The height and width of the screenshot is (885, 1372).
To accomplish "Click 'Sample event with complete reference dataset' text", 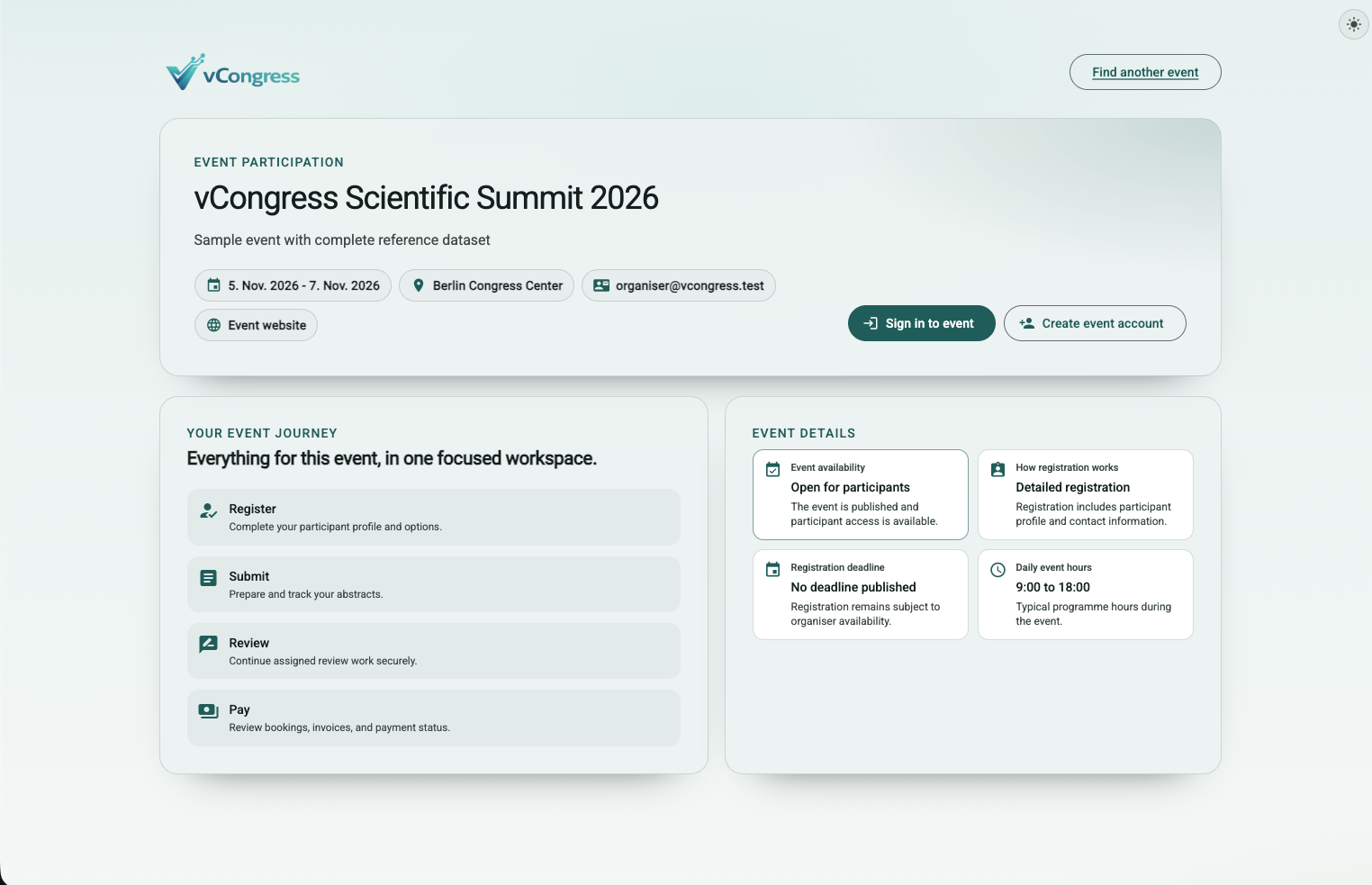I will click(x=342, y=240).
